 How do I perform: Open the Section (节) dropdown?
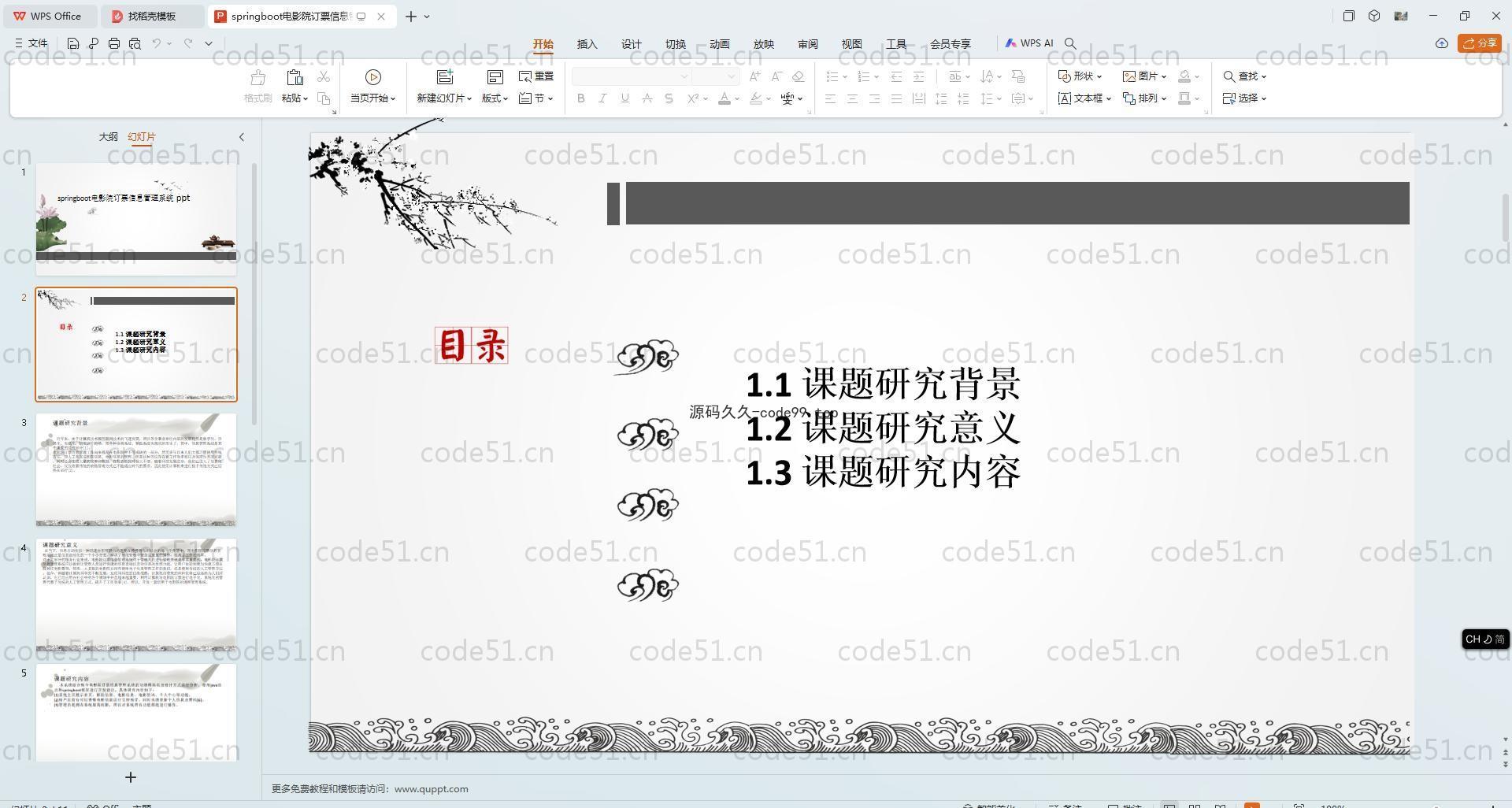point(536,98)
